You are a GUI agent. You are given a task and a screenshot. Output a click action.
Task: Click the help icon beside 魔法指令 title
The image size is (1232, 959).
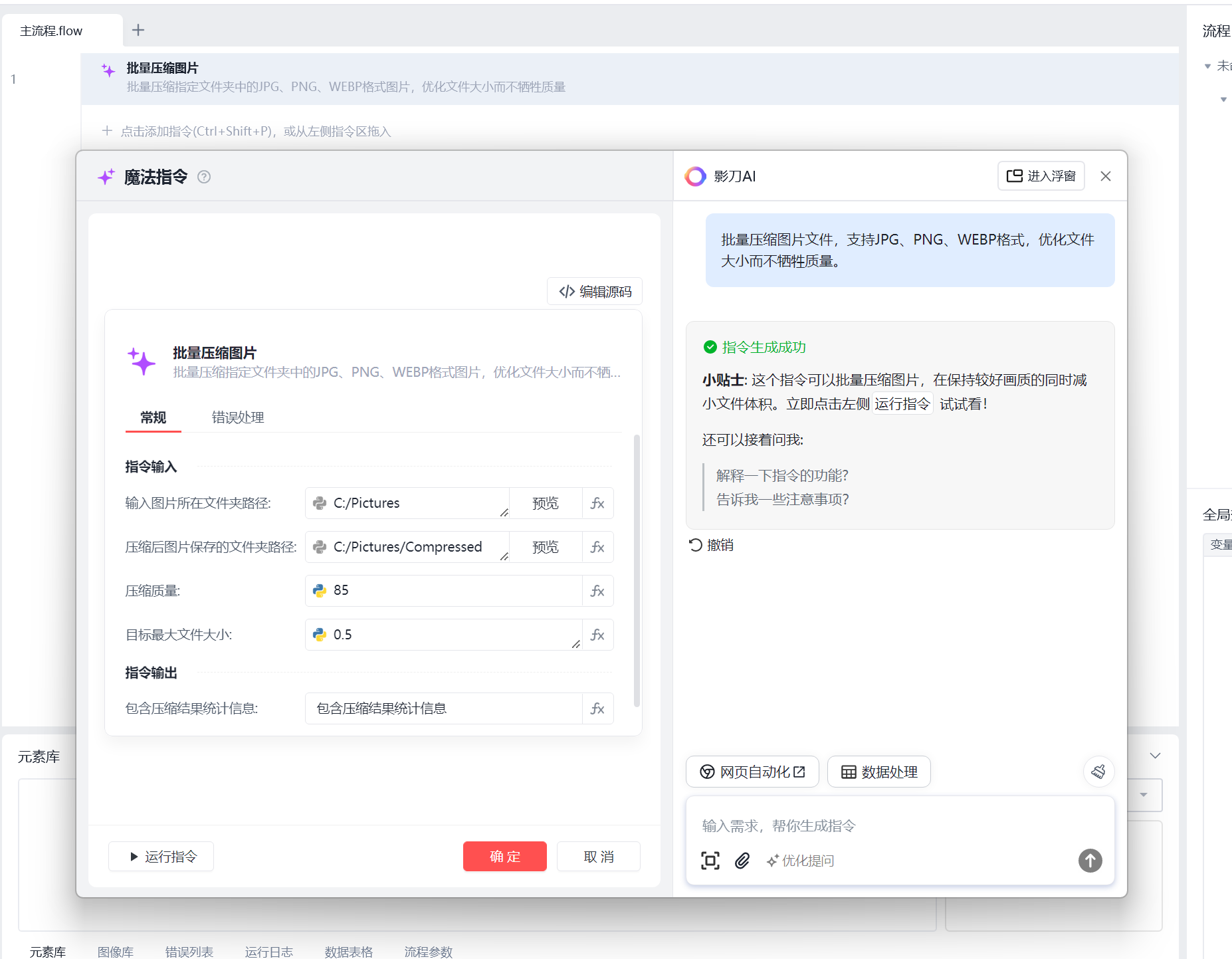pos(204,177)
